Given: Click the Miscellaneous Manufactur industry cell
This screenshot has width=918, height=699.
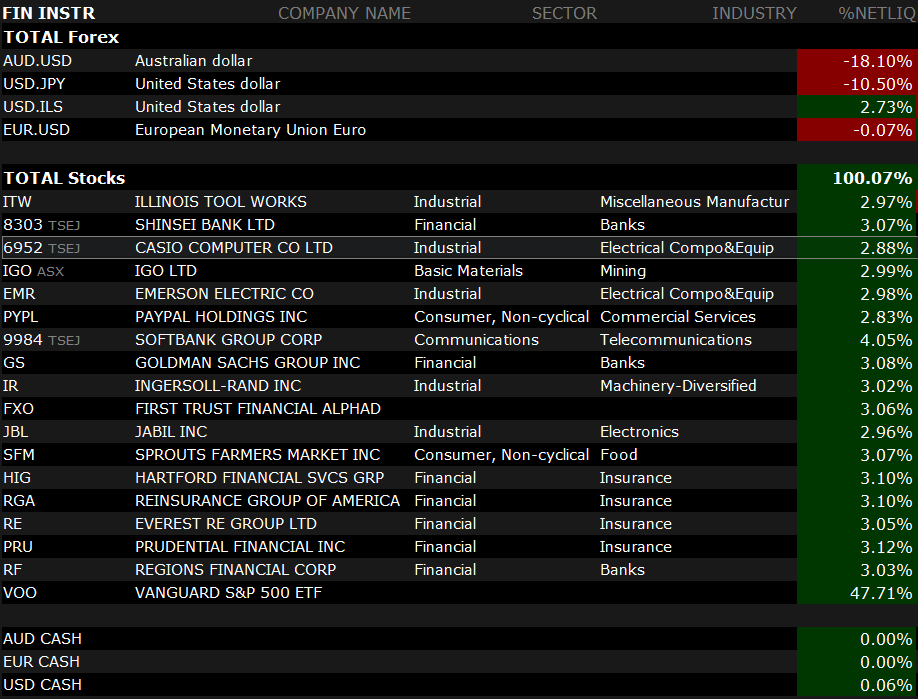Looking at the screenshot, I should pos(694,201).
